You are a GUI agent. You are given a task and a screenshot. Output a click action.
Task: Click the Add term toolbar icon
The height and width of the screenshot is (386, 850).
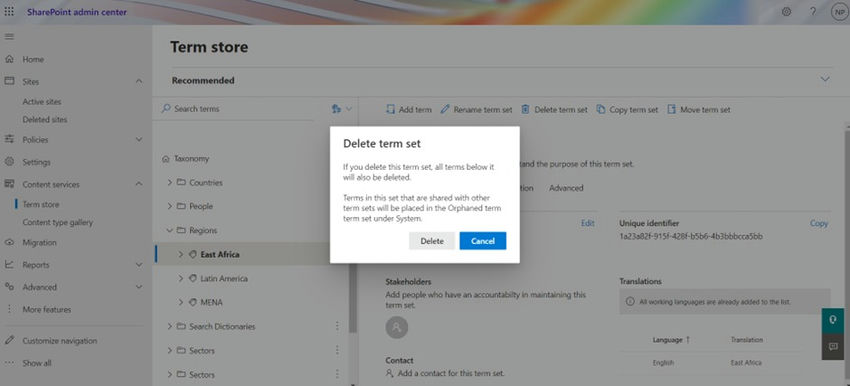pyautogui.click(x=390, y=109)
